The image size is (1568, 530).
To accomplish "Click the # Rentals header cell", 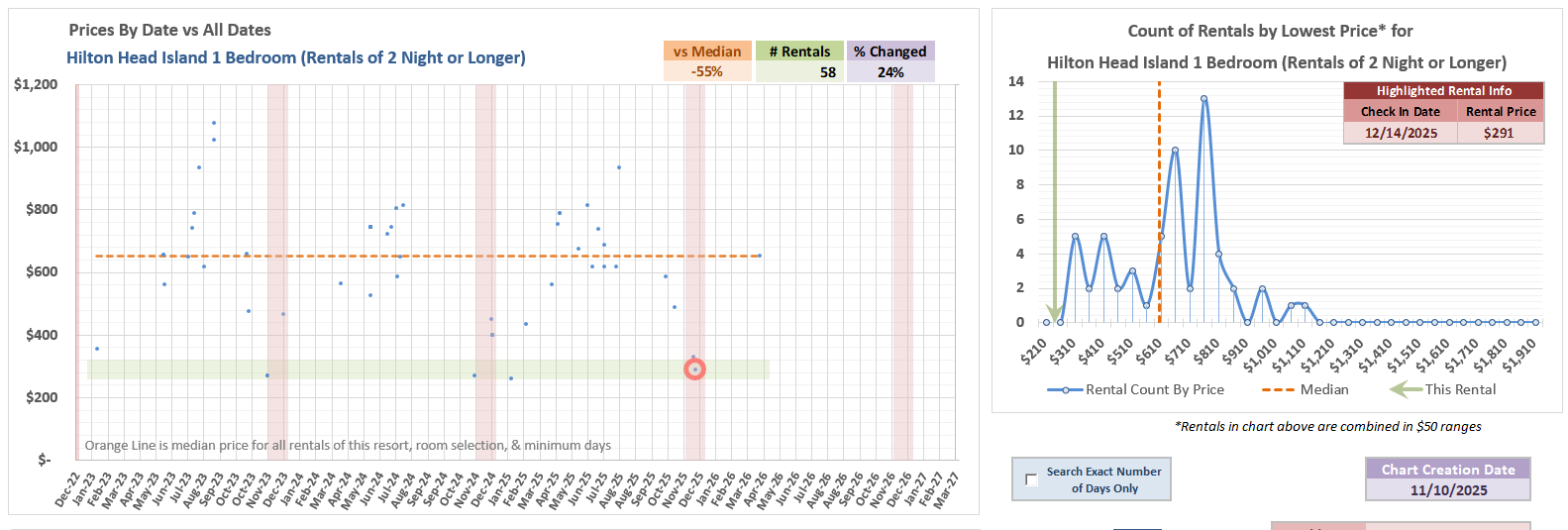I will [x=799, y=52].
